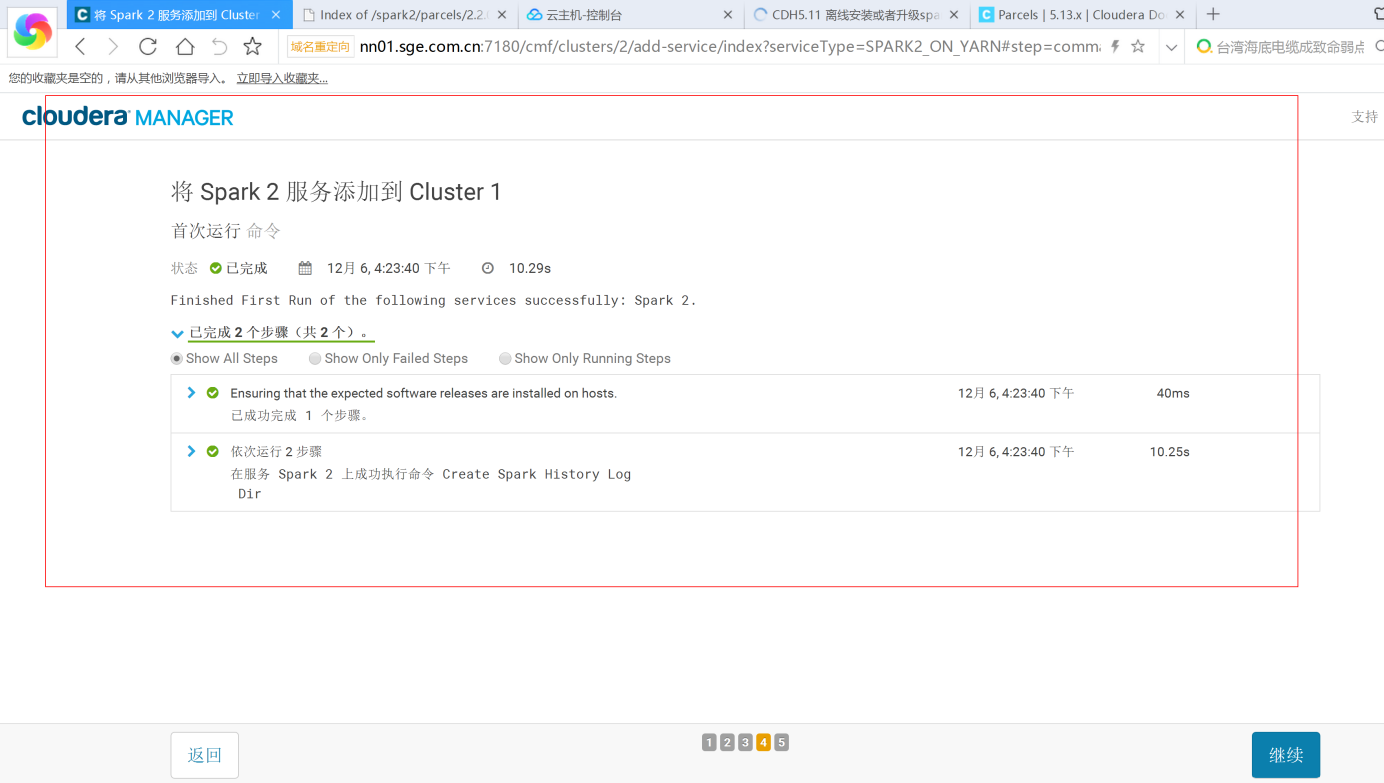Click green check on Ensuring releases step
Screen dimensions: 1384x783
click(213, 393)
